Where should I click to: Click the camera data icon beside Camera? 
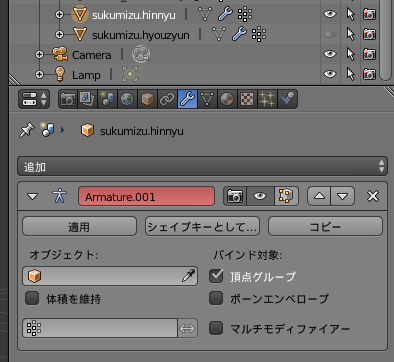141,54
